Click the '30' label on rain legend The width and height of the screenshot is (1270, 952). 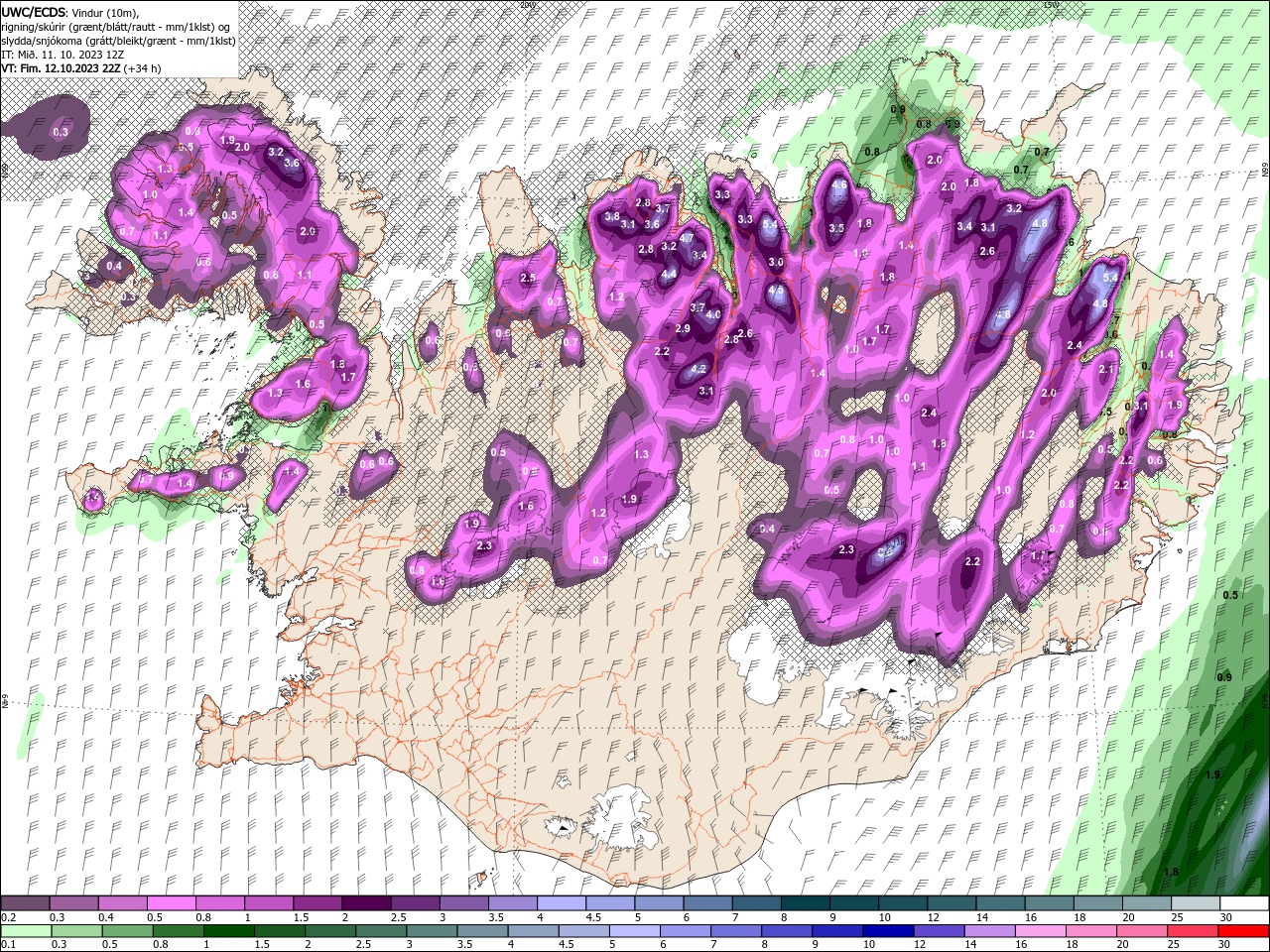pyautogui.click(x=1222, y=945)
